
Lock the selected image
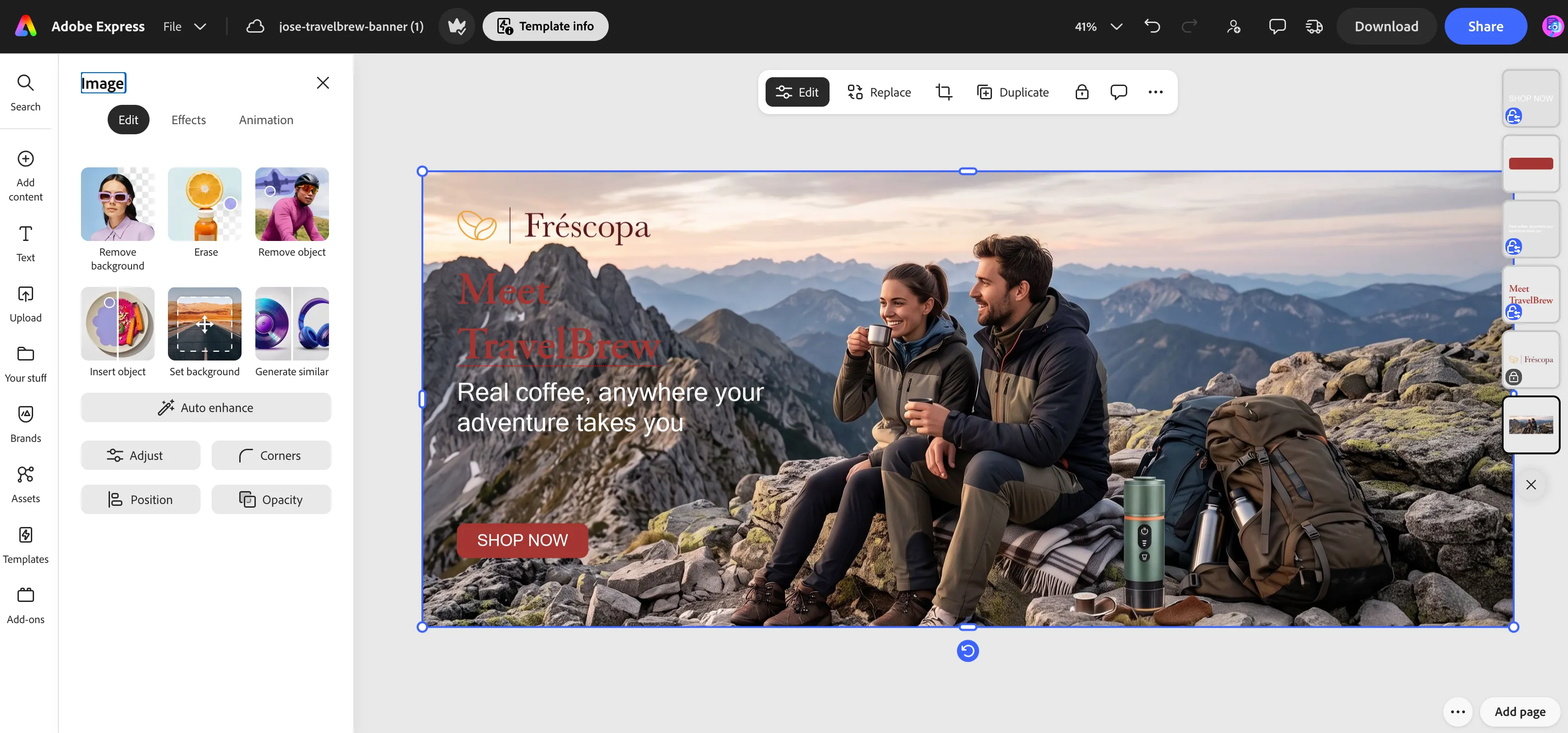click(x=1082, y=92)
